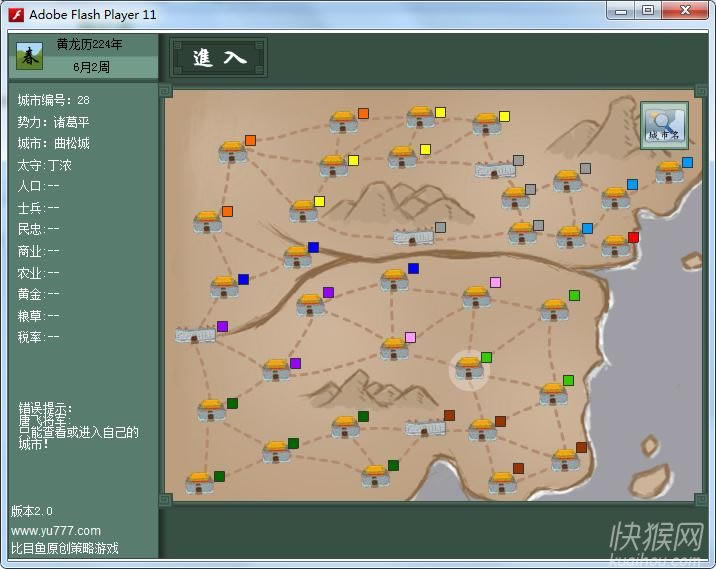Select the rightmost light-blue-flagged city
This screenshot has height=569, width=716.
point(669,173)
